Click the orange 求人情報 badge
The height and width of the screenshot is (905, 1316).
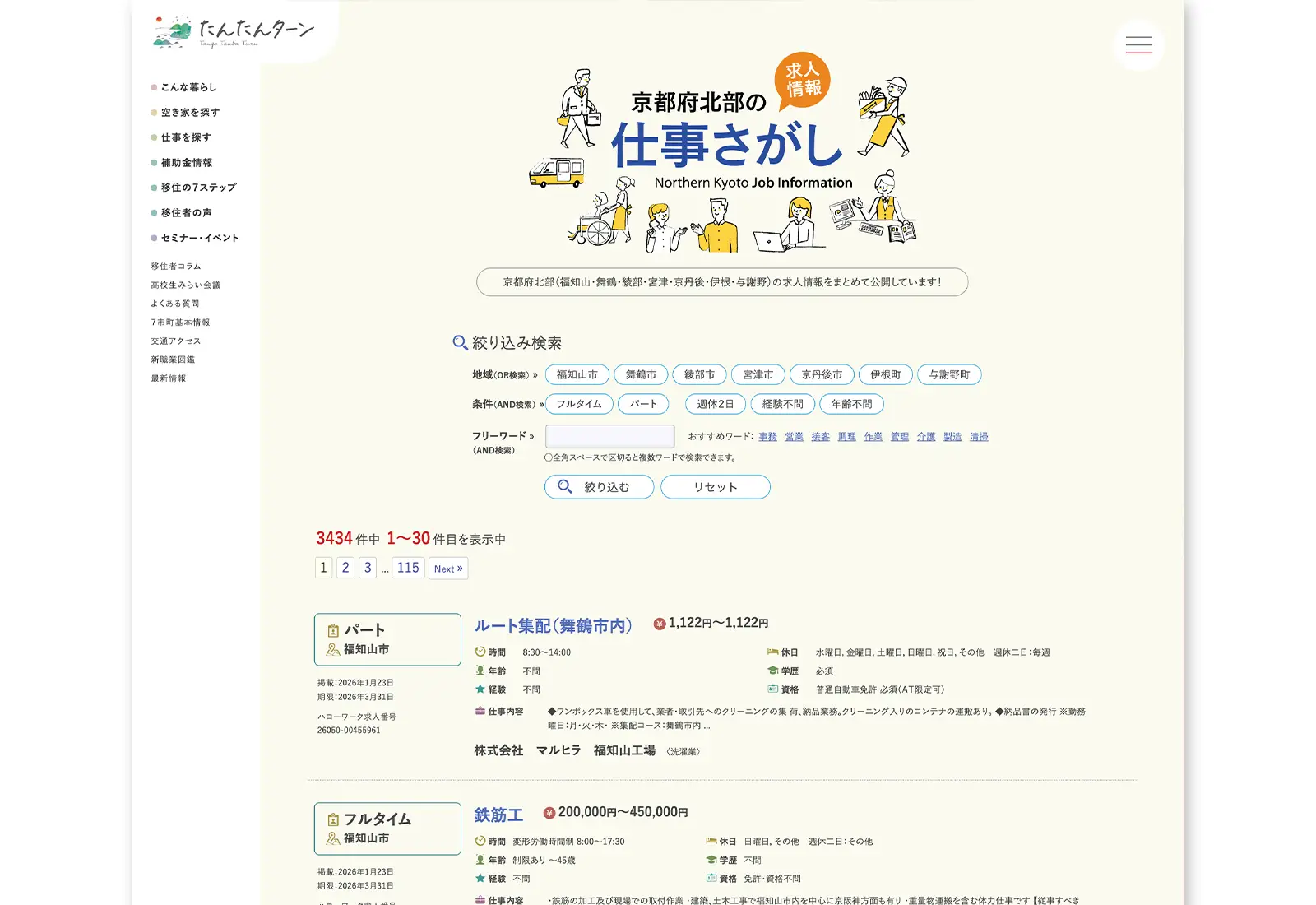pyautogui.click(x=802, y=80)
